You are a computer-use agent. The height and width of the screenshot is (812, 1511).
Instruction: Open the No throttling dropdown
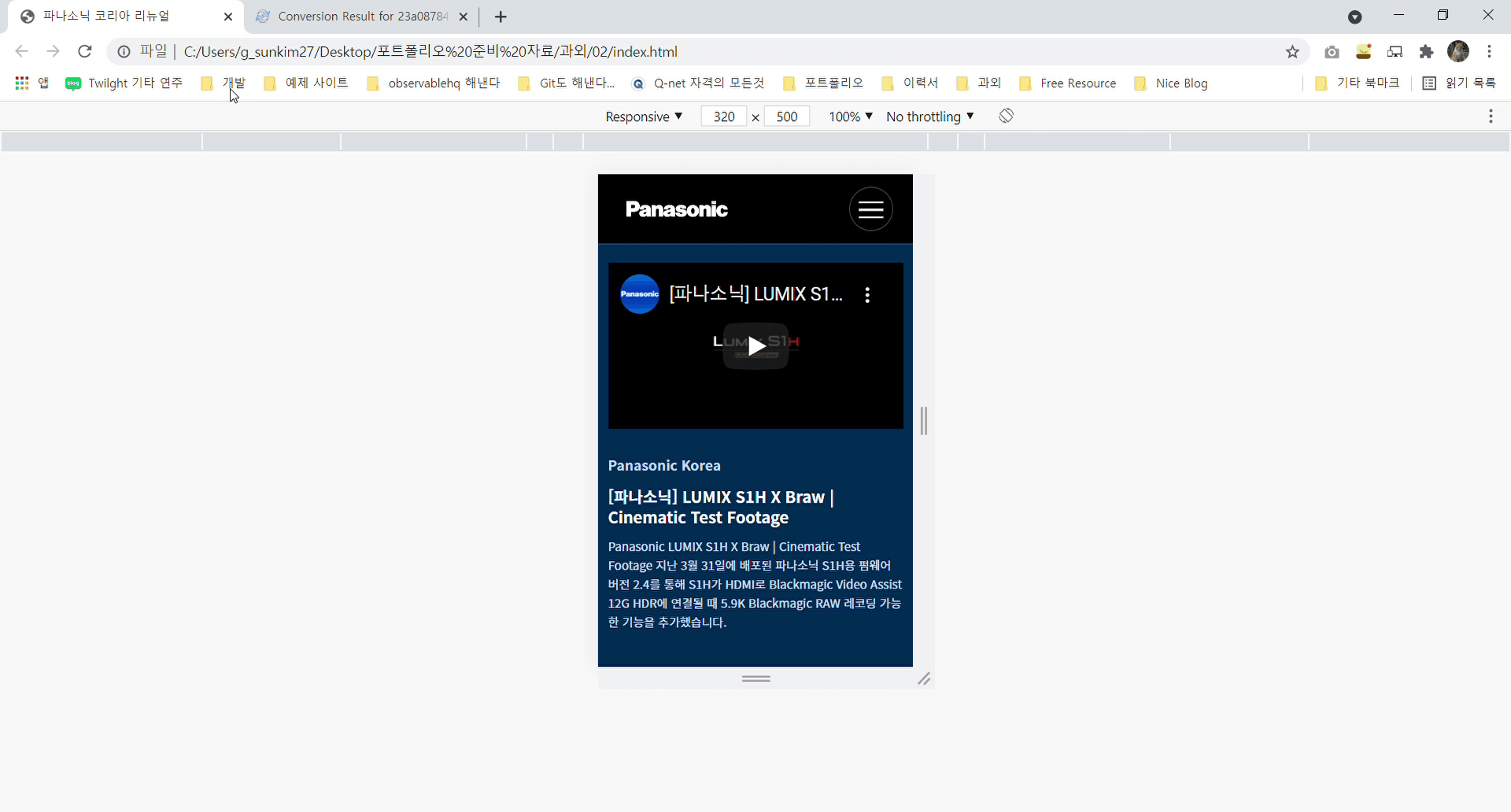929,116
